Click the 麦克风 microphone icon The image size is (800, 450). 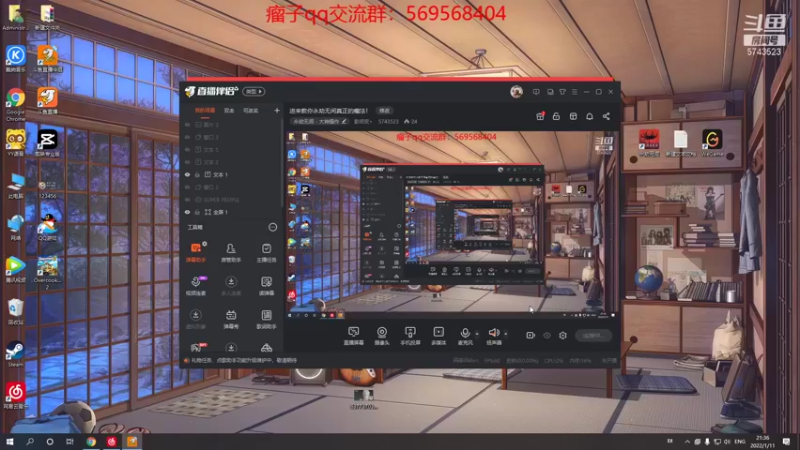pyautogui.click(x=465, y=333)
